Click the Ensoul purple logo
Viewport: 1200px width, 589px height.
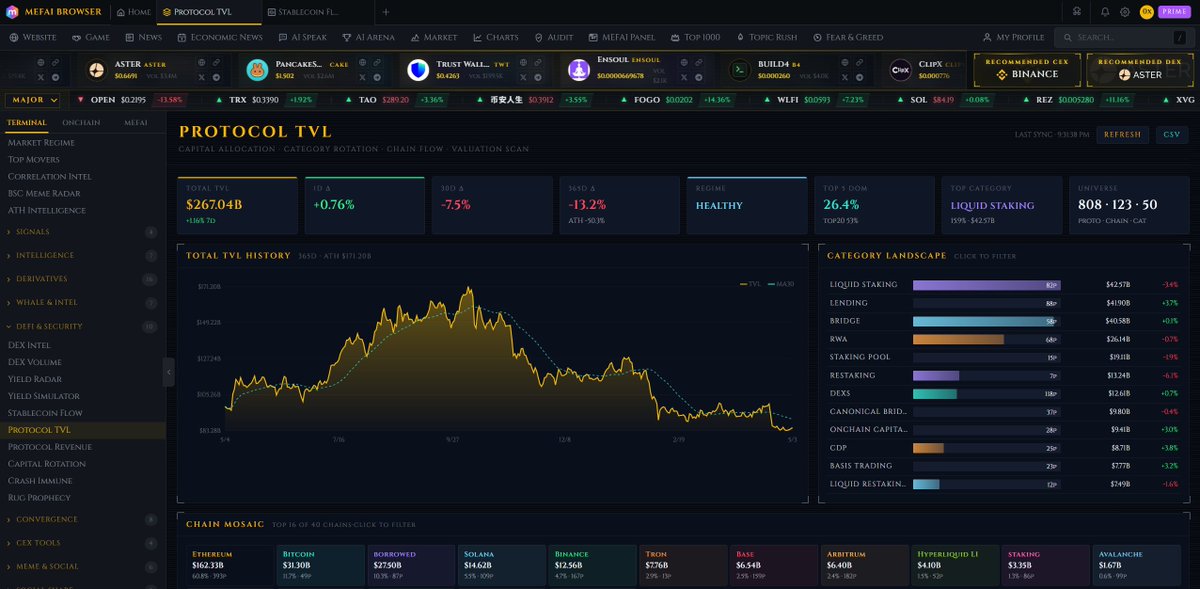pyautogui.click(x=579, y=70)
